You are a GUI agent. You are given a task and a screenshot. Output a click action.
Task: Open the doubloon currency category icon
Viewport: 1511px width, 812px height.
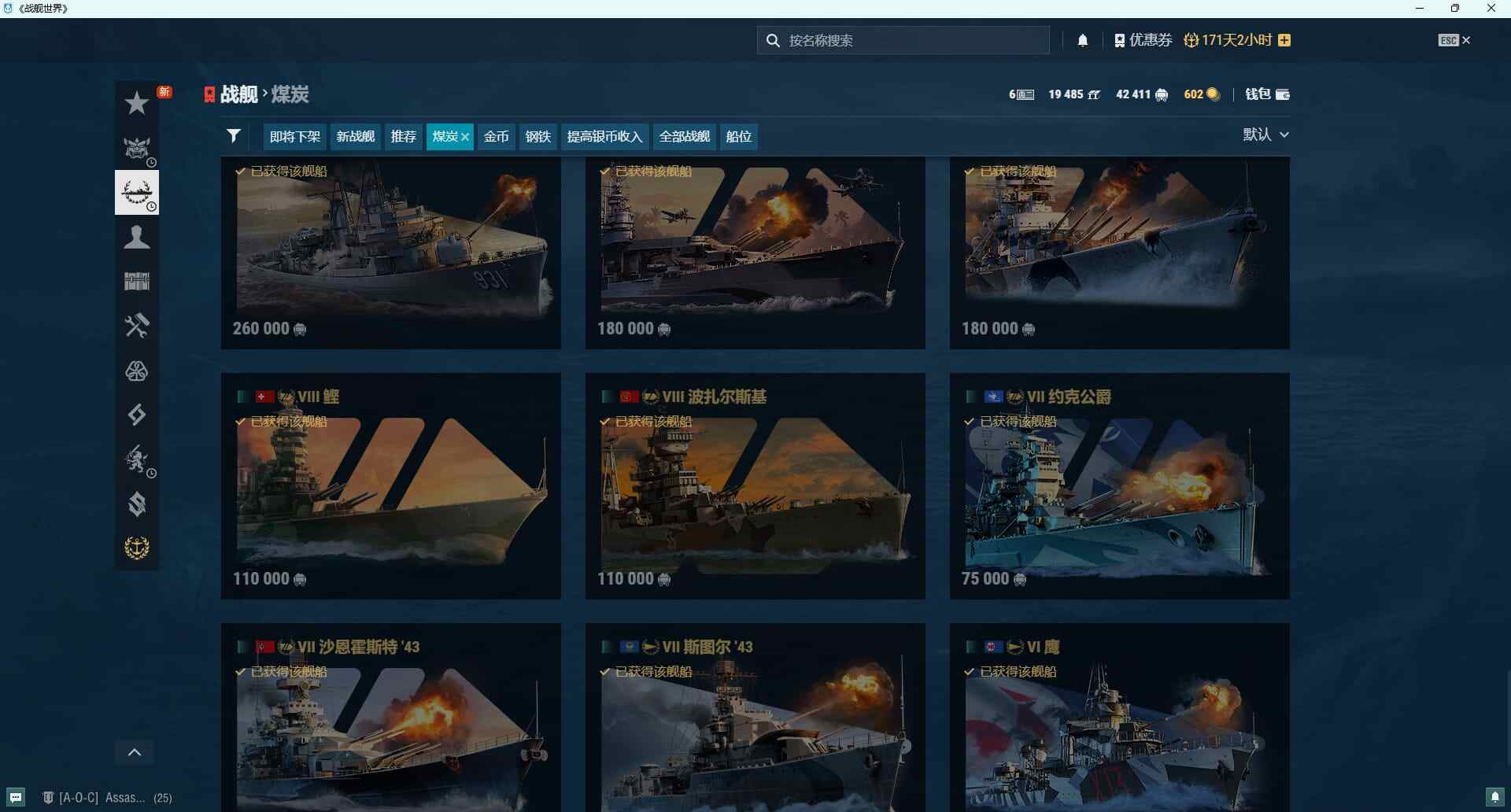pyautogui.click(x=137, y=504)
